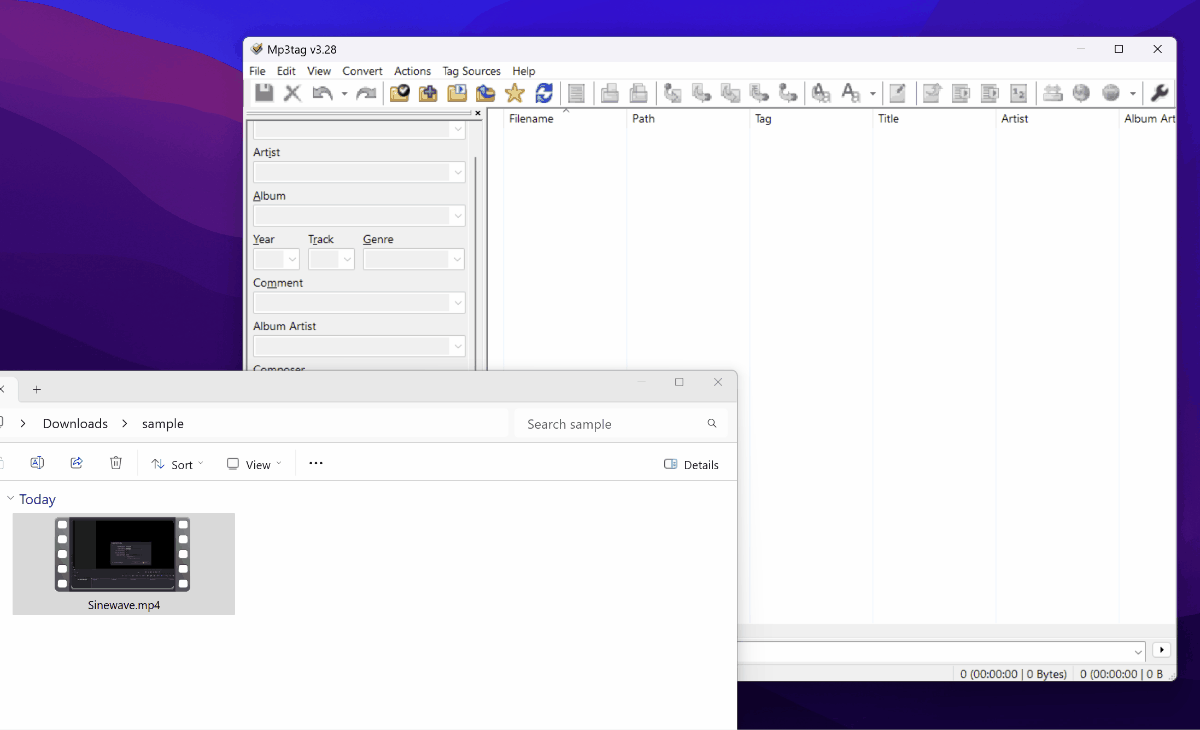Click the Change directory folder-with-checkmark icon
1200x730 pixels.
pos(400,93)
